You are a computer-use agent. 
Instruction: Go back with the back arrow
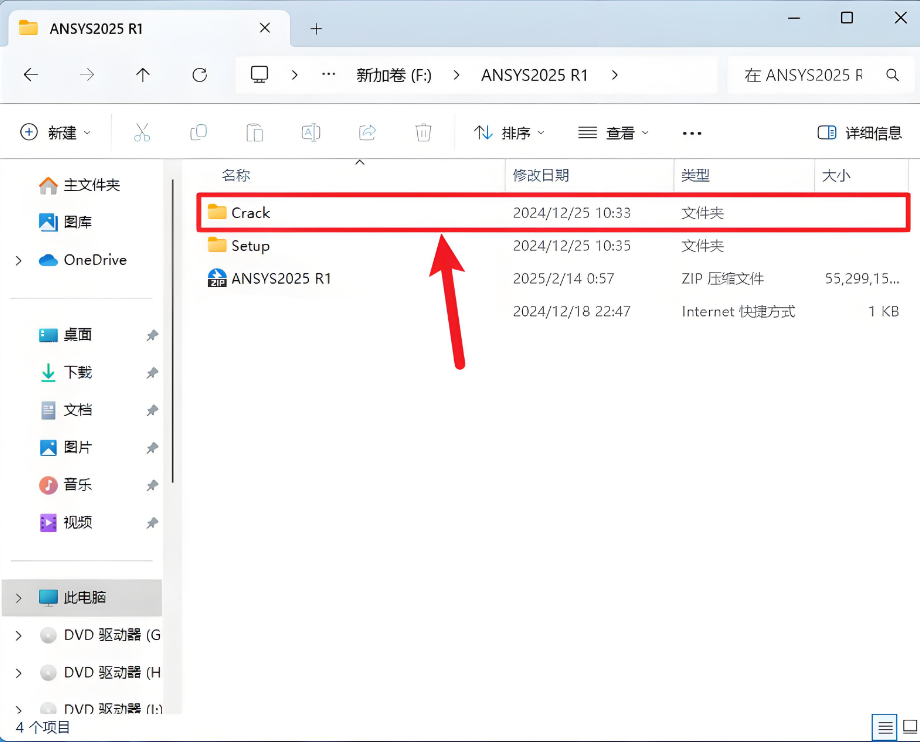[x=31, y=74]
